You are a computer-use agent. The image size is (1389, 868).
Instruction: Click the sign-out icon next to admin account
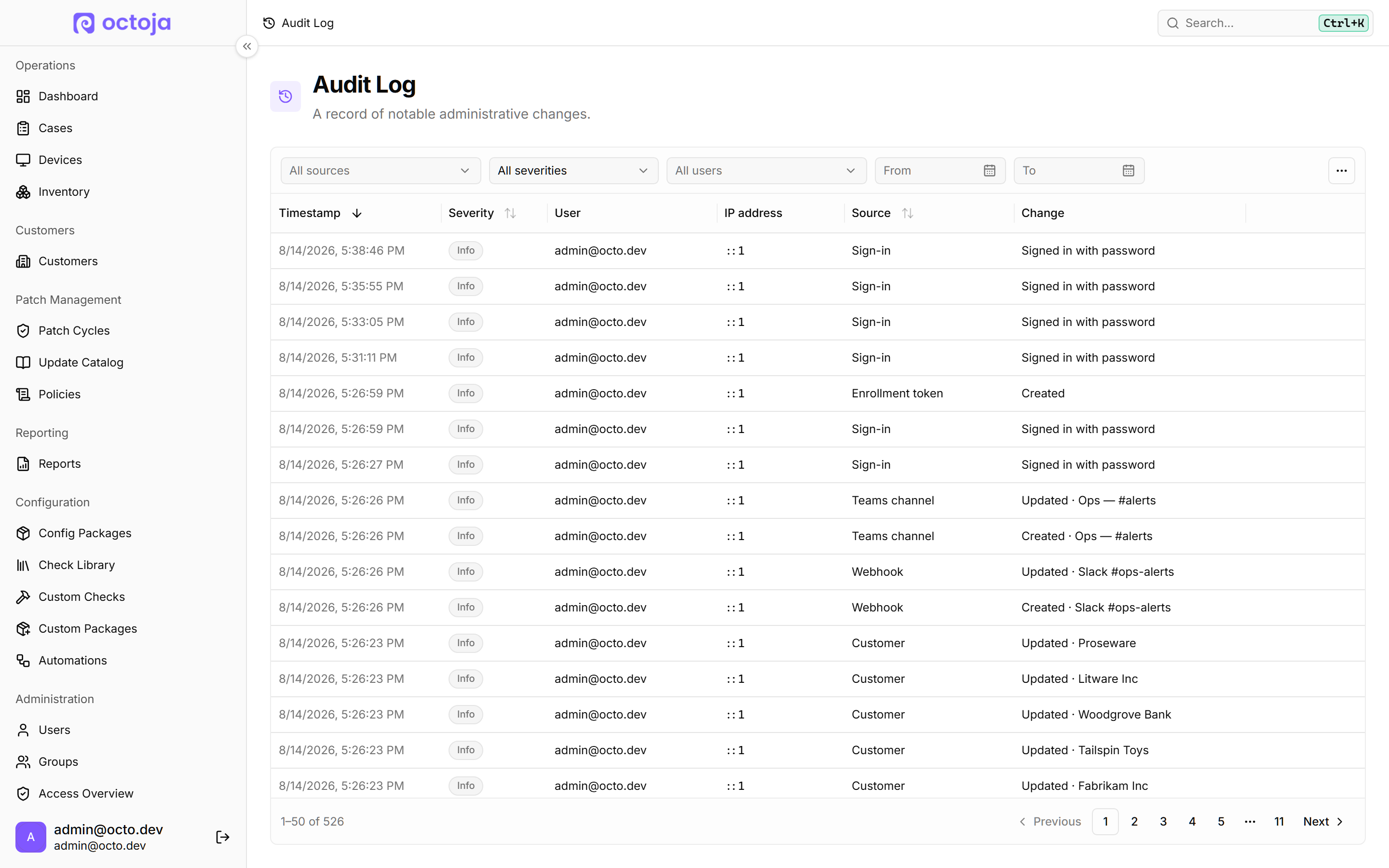(x=223, y=837)
